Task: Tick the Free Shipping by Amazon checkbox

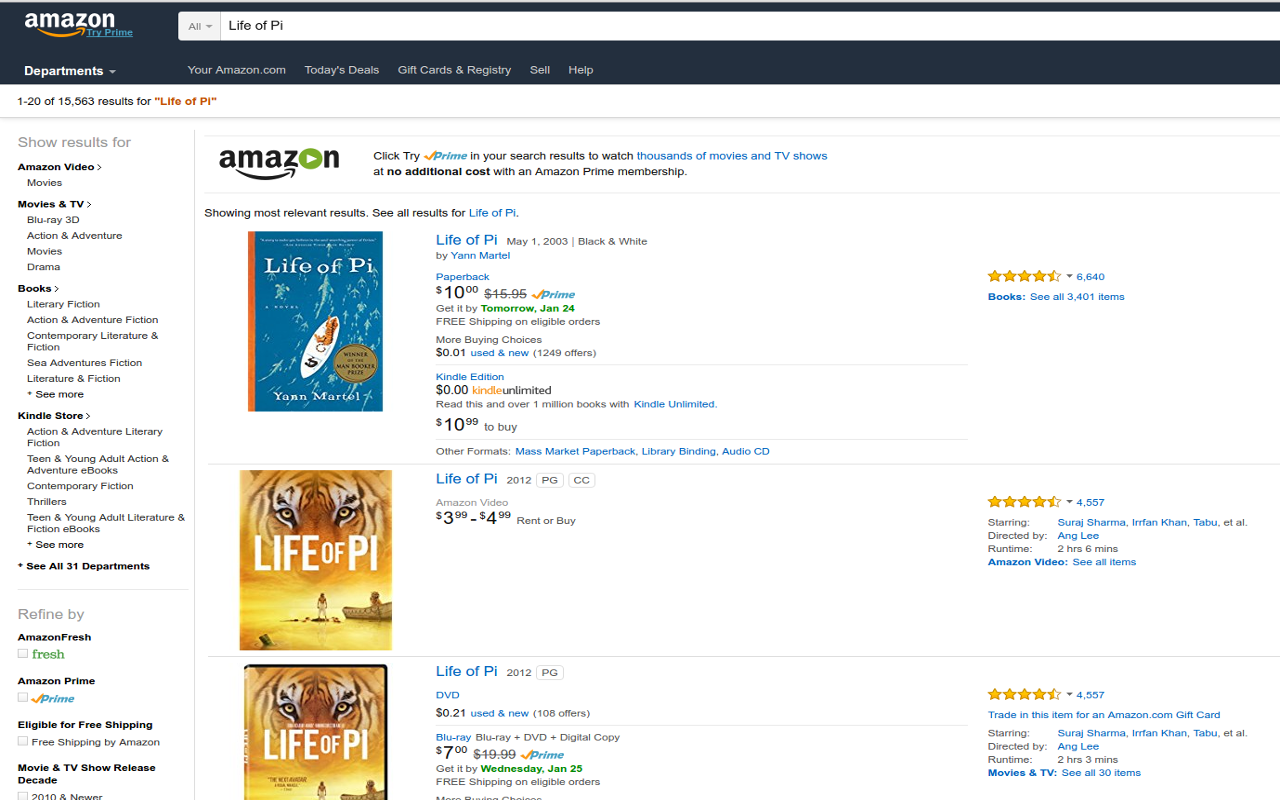Action: click(23, 742)
